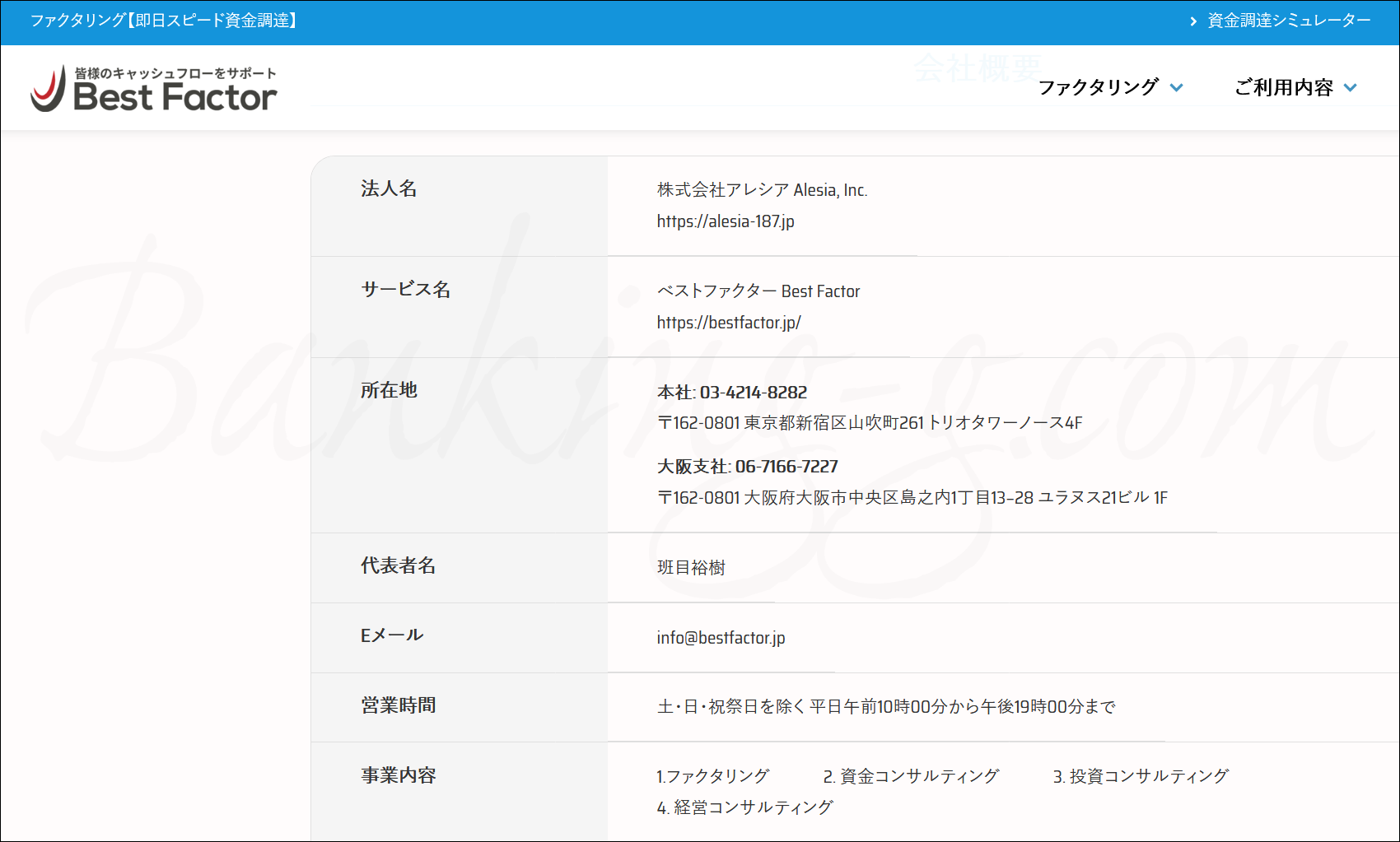Screen dimensions: 1400x842
Task: Click the 大阪支社 phone number 06-7166-7227
Action: pos(786,467)
